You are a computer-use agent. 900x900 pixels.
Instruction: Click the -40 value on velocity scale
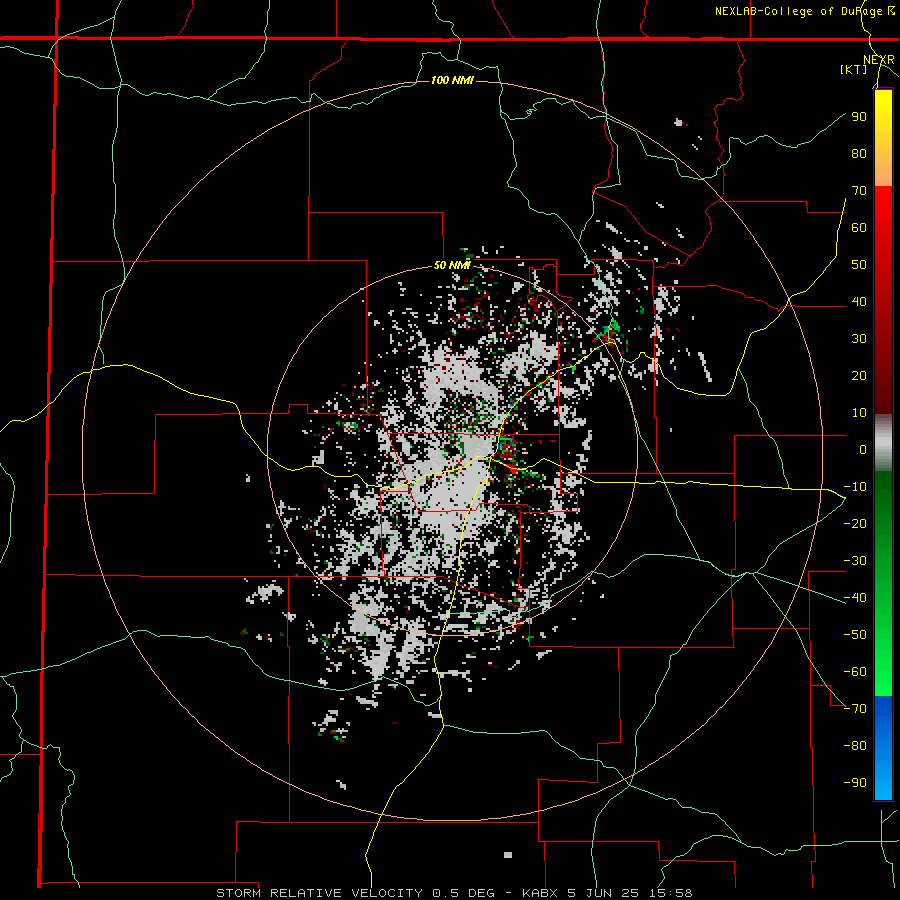tap(855, 598)
